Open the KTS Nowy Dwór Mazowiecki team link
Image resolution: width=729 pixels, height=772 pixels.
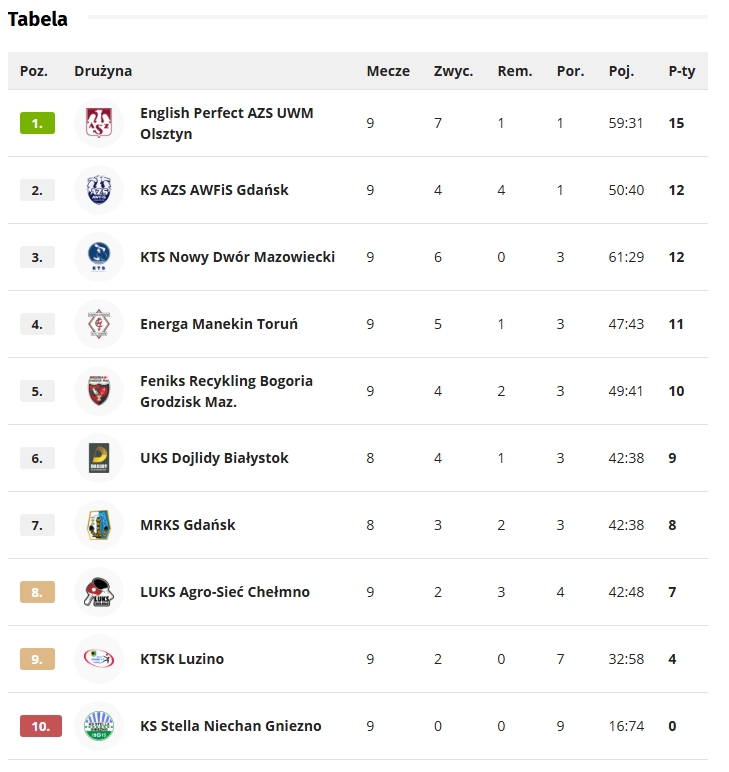pyautogui.click(x=237, y=257)
